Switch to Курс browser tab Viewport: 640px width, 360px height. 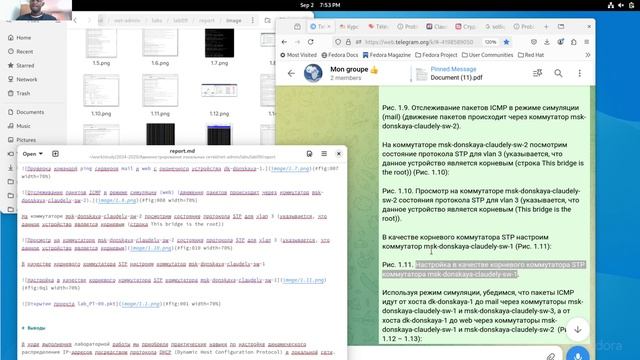pos(349,27)
